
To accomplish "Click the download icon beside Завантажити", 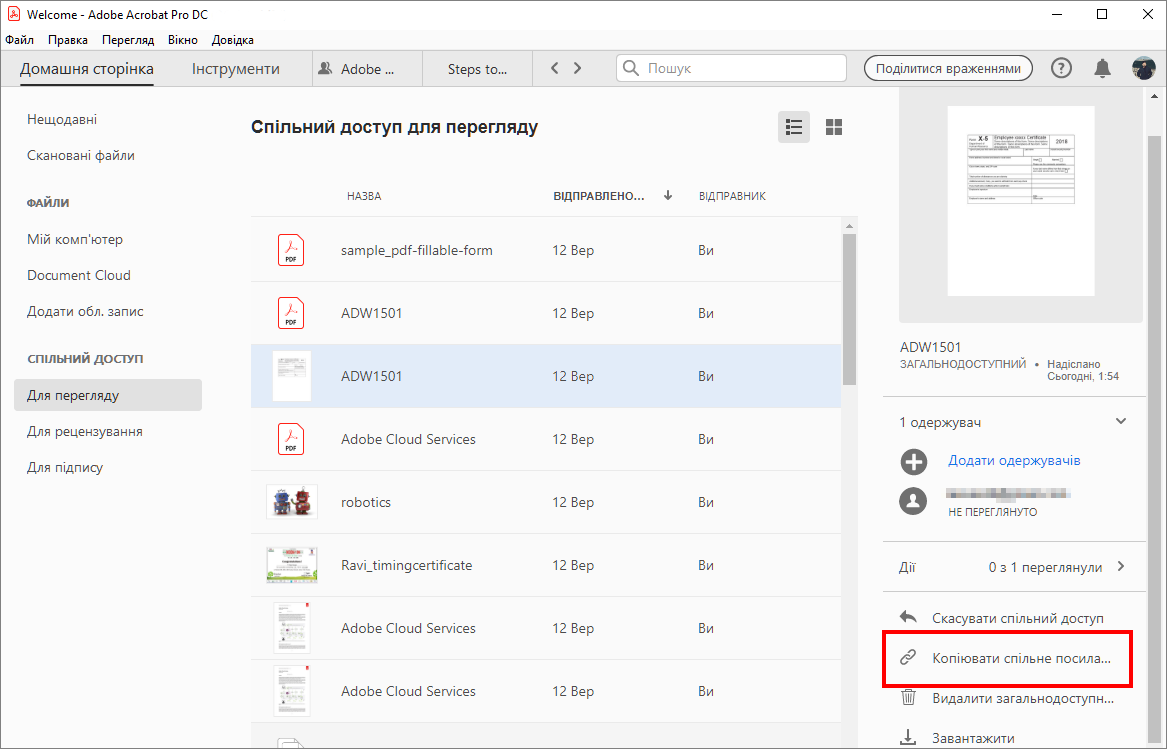I will click(908, 737).
